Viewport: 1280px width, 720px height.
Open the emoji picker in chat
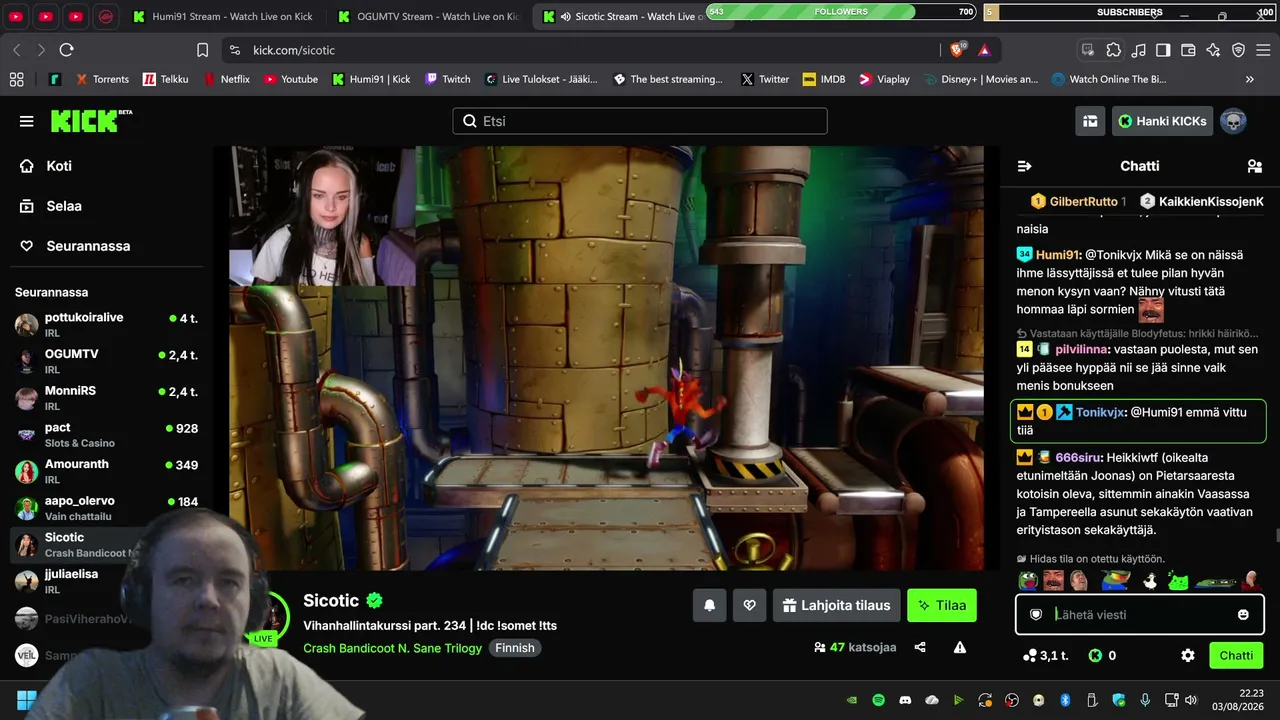coord(1243,615)
